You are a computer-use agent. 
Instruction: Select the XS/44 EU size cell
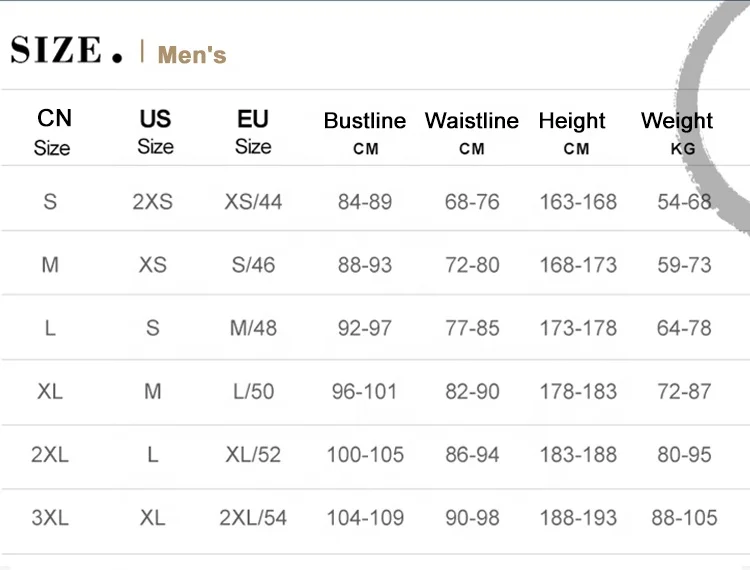point(253,201)
